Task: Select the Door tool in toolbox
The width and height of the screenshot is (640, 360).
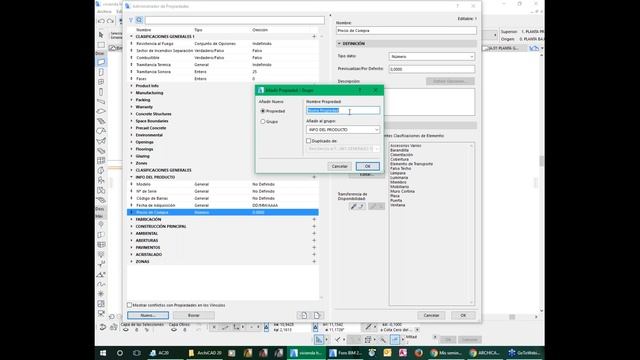Action: 101,72
